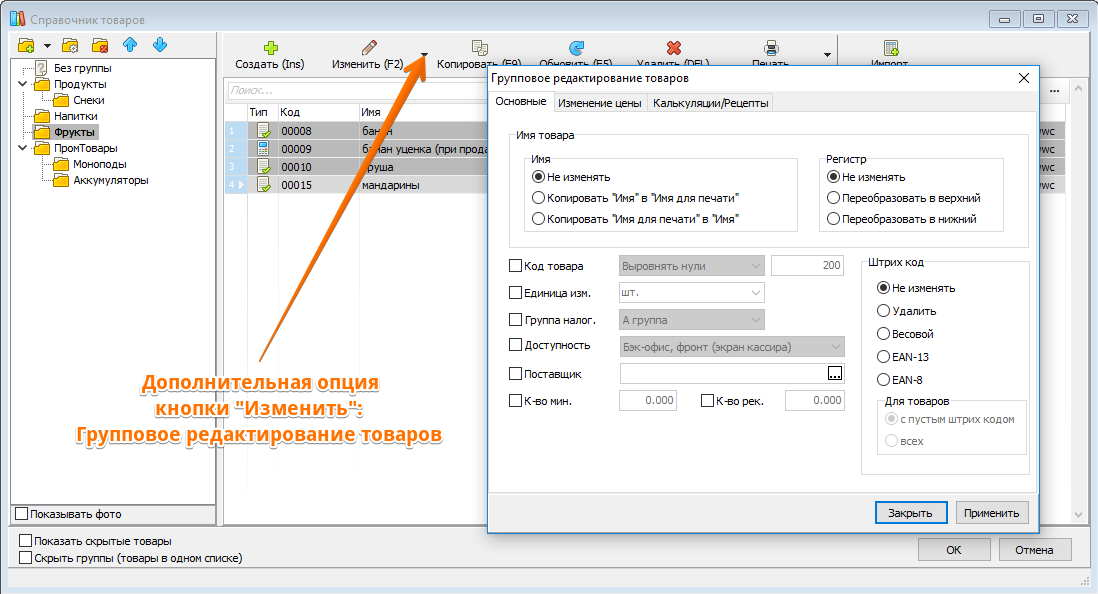The height and width of the screenshot is (594, 1098).
Task: Select barcode option EAN-13
Action: click(x=884, y=357)
